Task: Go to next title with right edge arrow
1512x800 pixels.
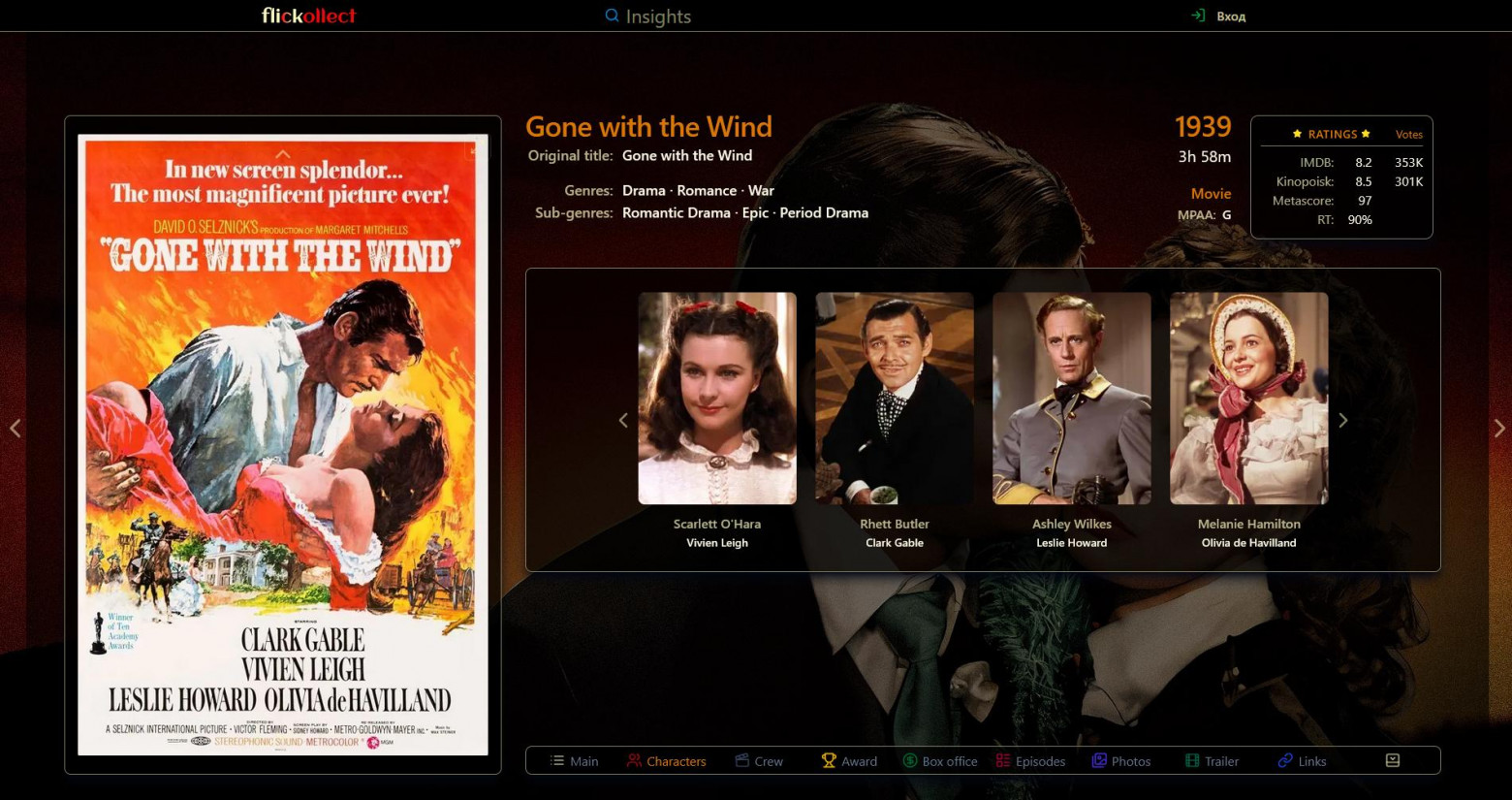Action: [x=1498, y=428]
